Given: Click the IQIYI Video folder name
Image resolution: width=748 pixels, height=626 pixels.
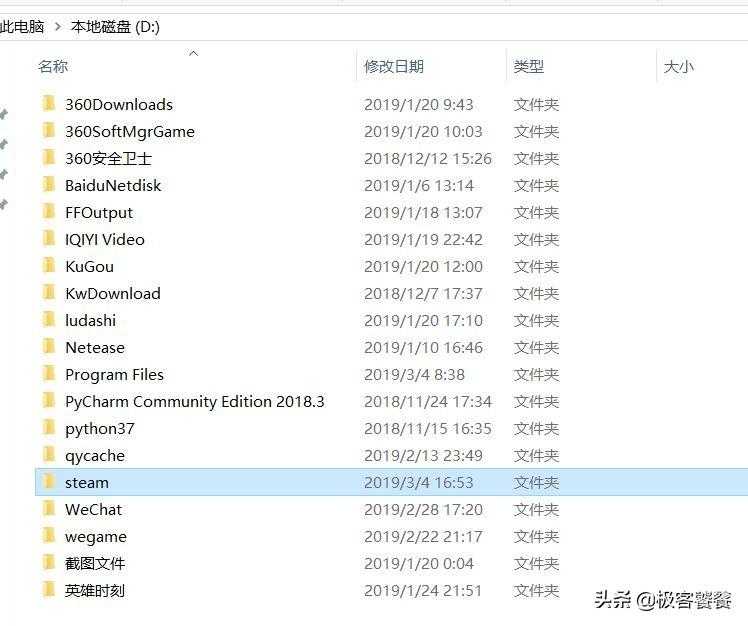Looking at the screenshot, I should pyautogui.click(x=104, y=239).
